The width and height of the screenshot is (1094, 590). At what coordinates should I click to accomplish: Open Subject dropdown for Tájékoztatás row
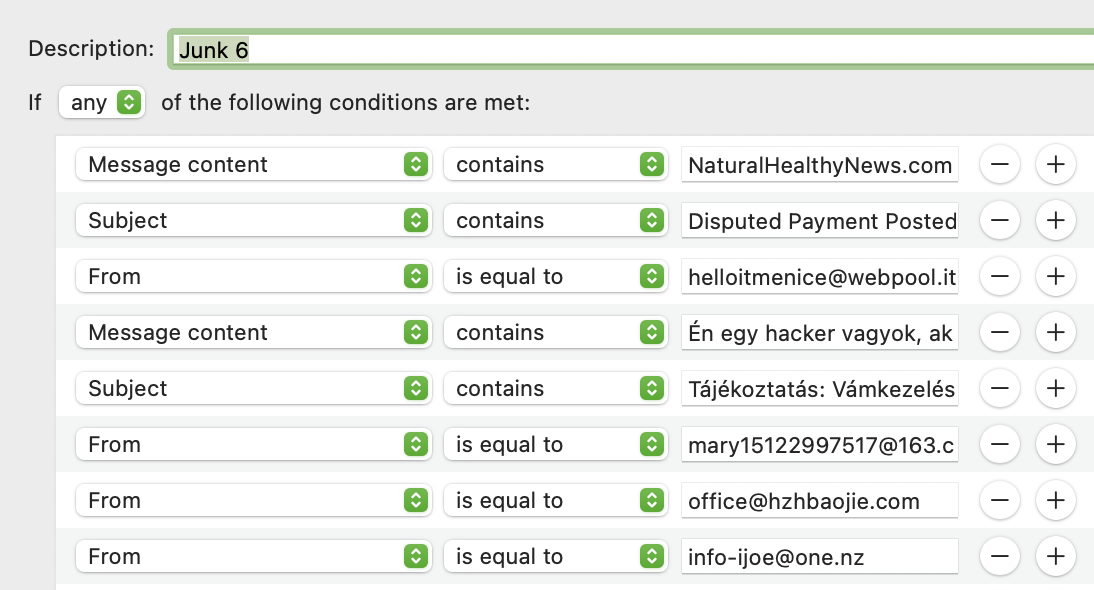(253, 389)
